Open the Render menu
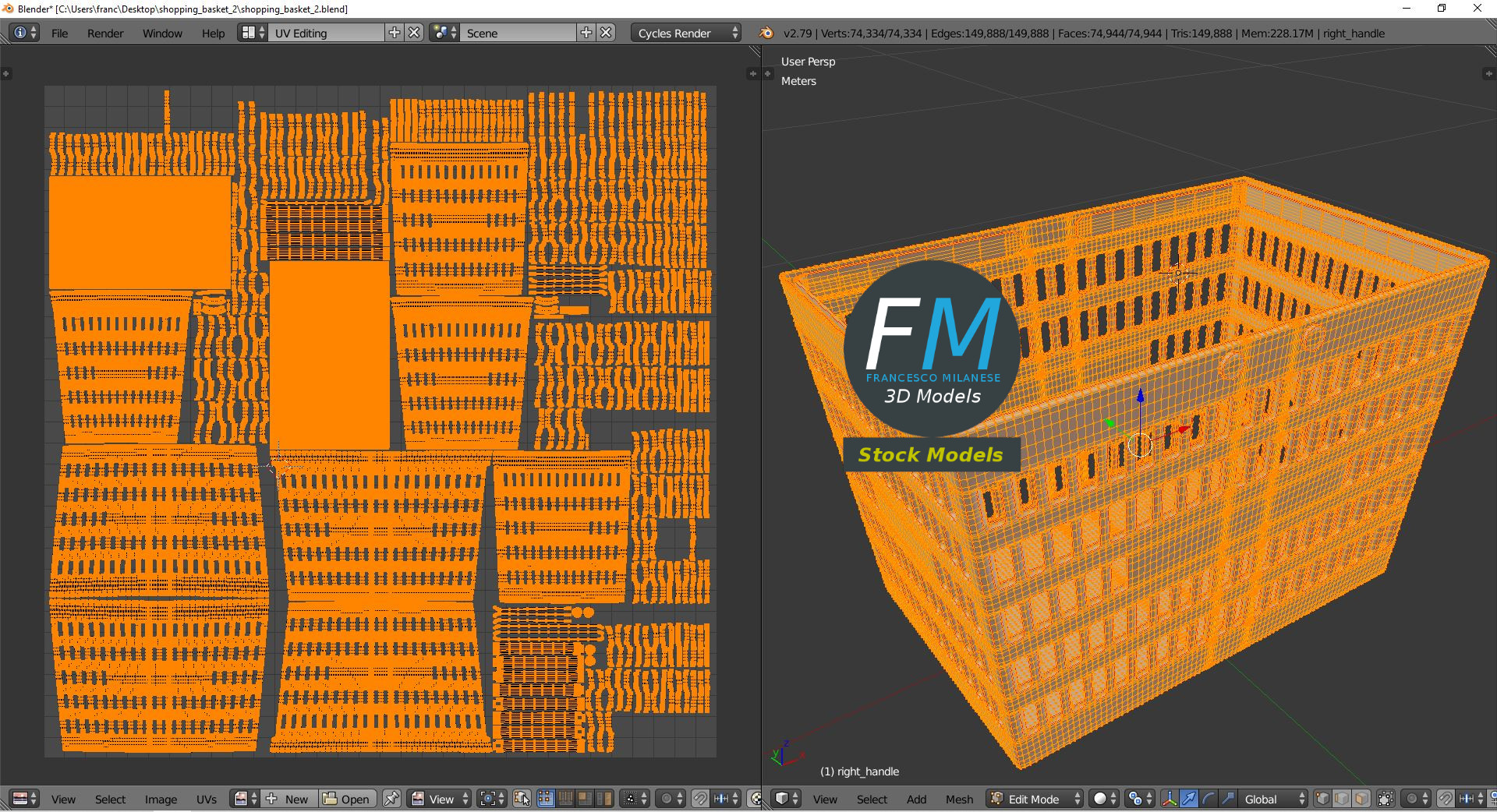Screen dimensions: 1497x812 pos(105,33)
